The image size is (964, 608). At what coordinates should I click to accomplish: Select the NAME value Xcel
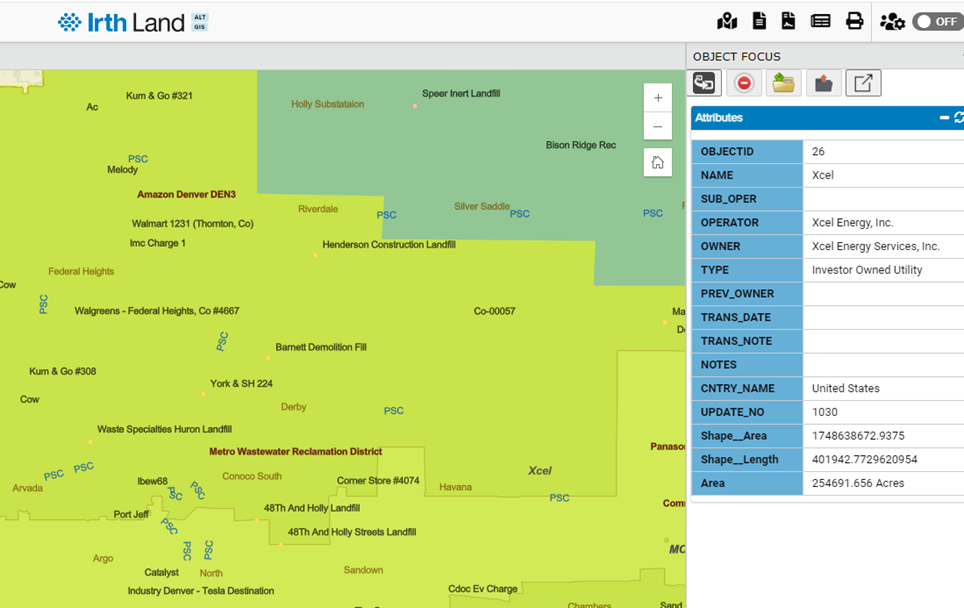[x=823, y=175]
